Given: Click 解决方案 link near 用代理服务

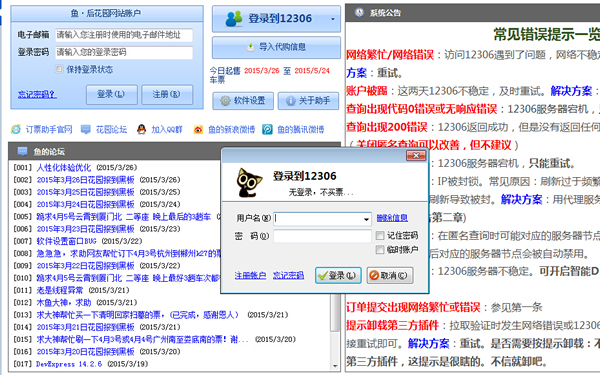Looking at the screenshot, I should click(x=522, y=199).
